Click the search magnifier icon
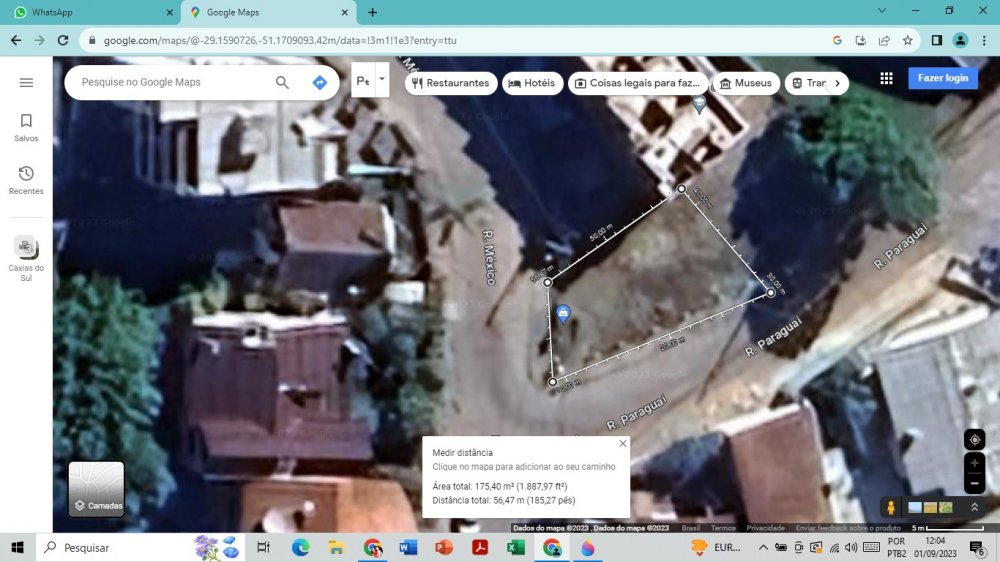Screen dimensions: 1000x562 (x=282, y=83)
